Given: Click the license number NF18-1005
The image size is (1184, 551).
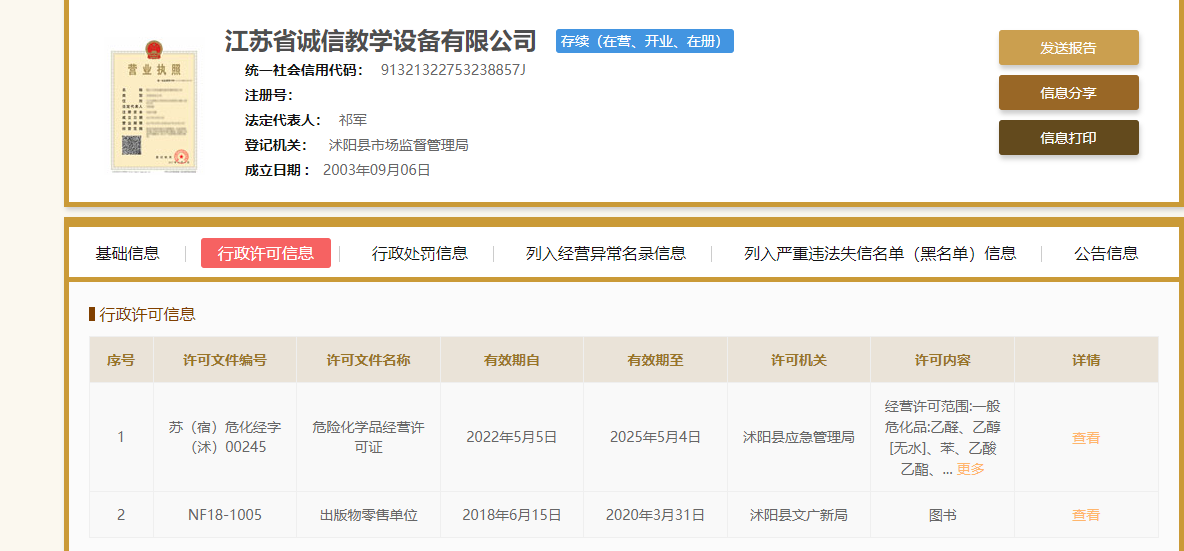Looking at the screenshot, I should coord(225,515).
